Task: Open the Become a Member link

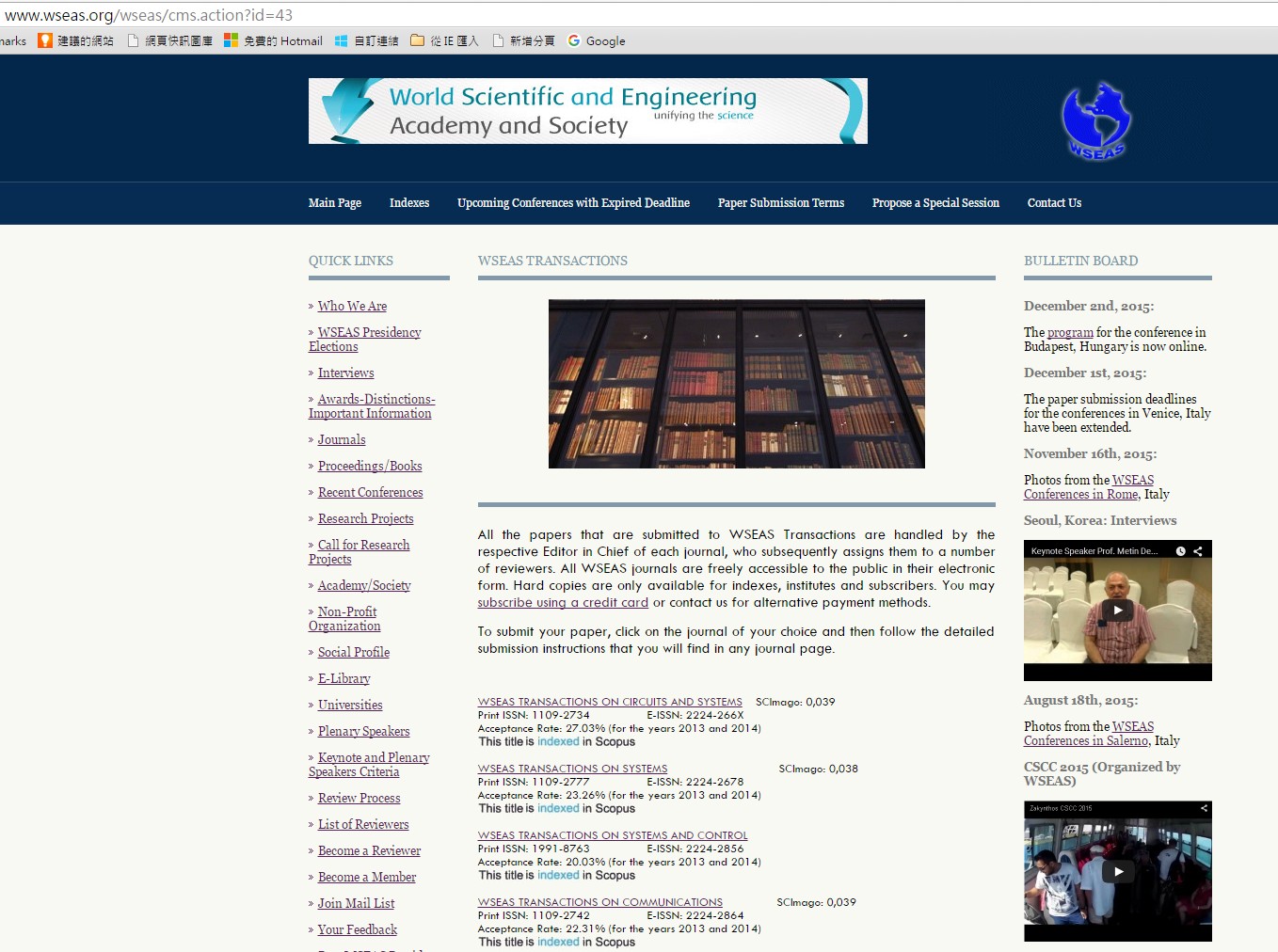Action: point(367,878)
